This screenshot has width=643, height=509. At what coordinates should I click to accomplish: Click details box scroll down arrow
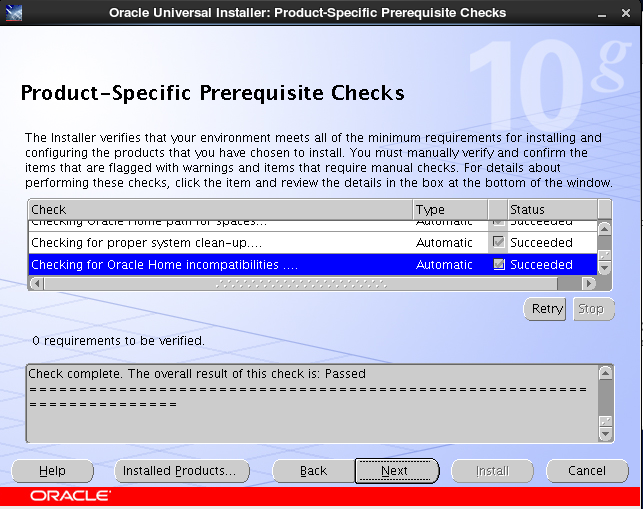point(606,434)
